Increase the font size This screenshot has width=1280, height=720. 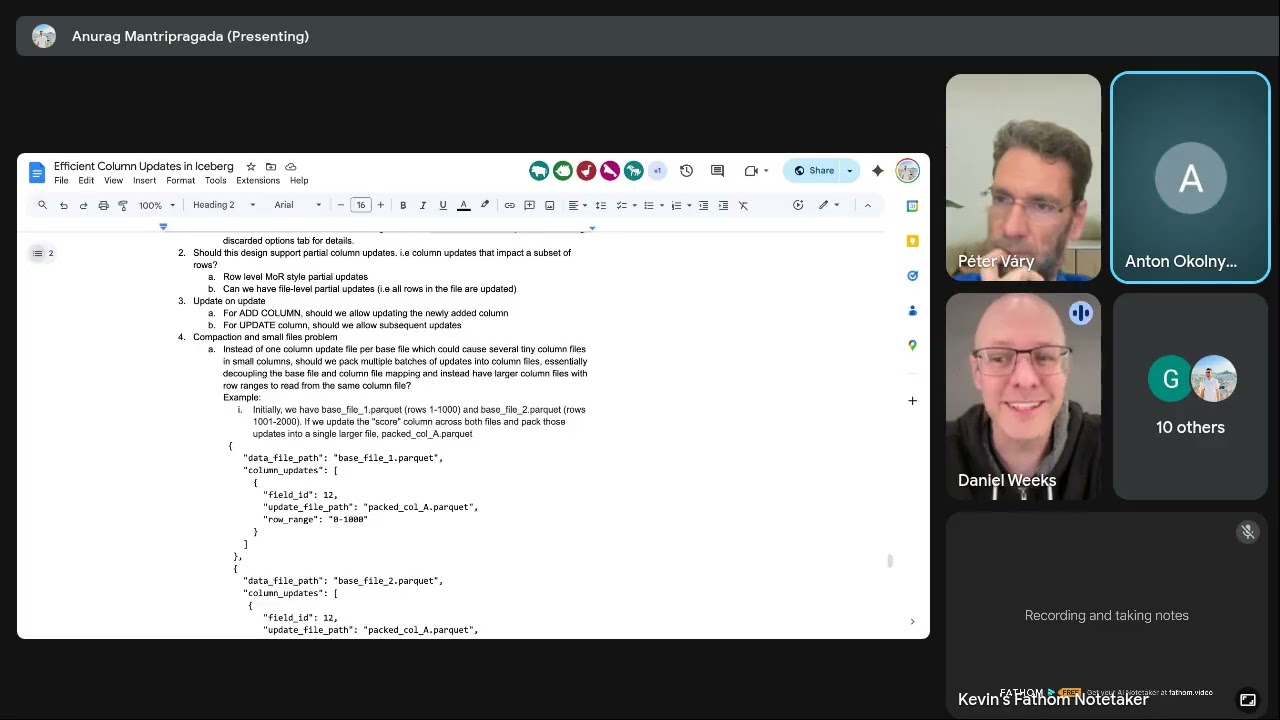pos(381,205)
